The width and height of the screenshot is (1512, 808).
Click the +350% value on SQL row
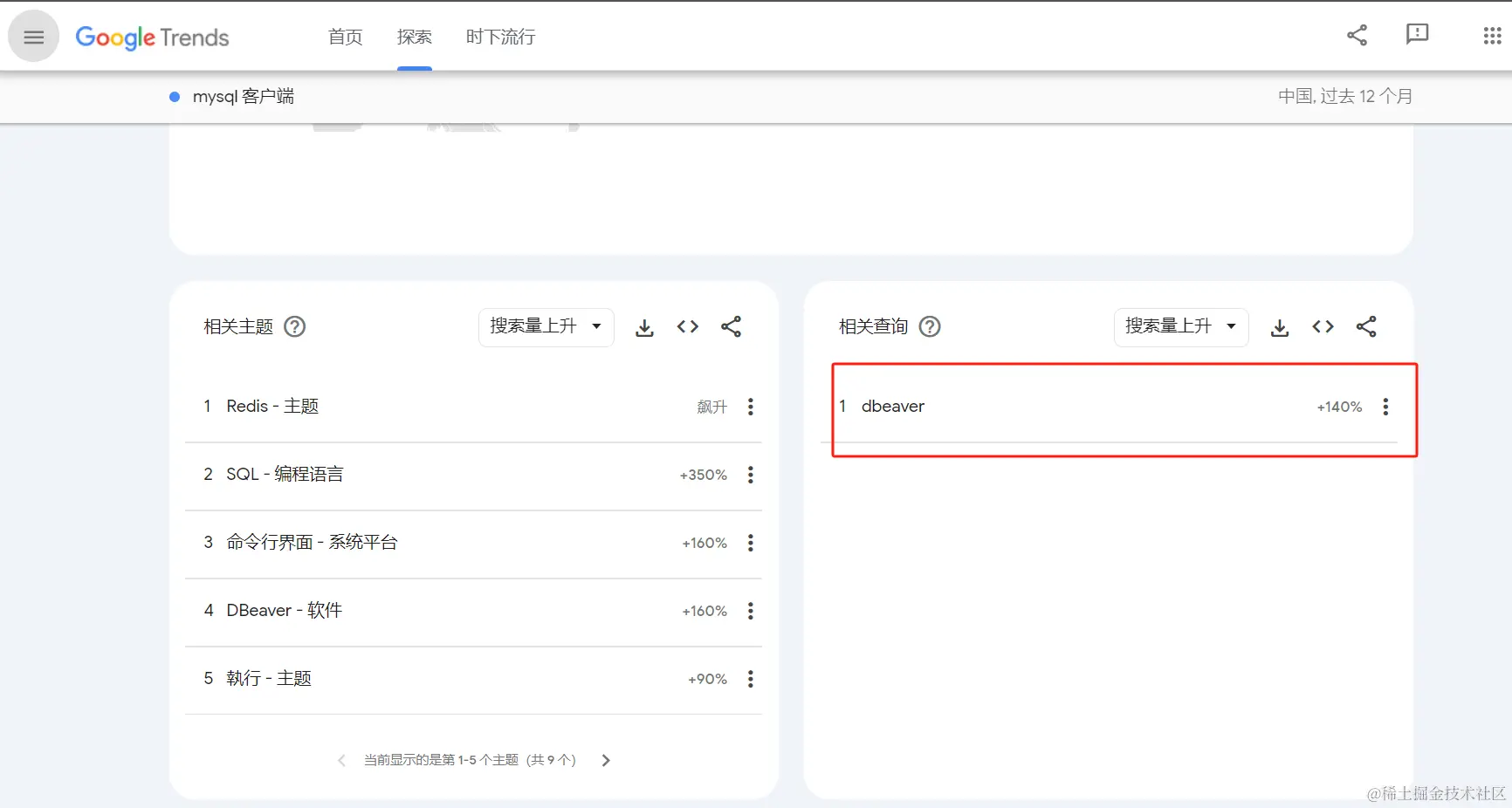click(x=704, y=475)
